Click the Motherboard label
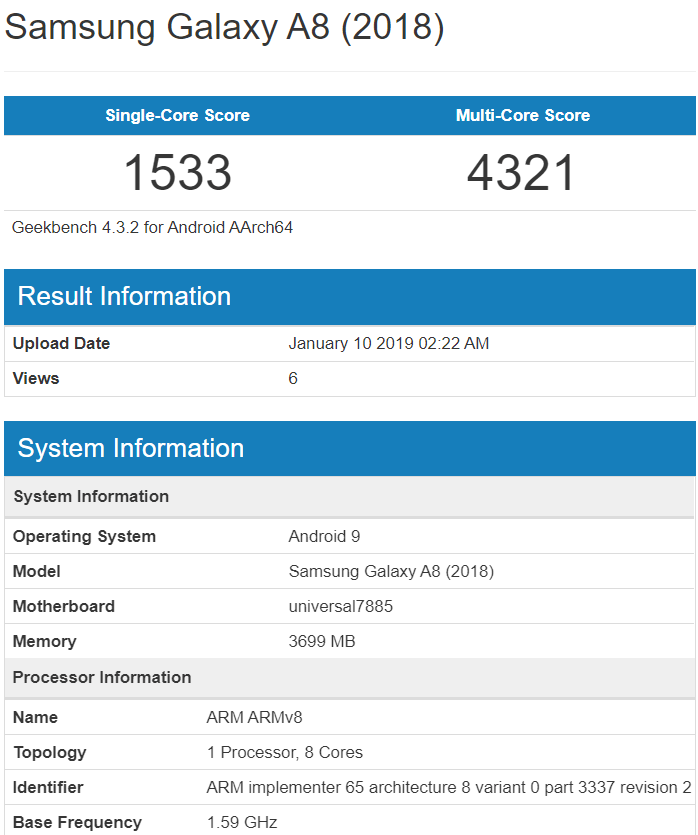The width and height of the screenshot is (698, 835). 63,607
